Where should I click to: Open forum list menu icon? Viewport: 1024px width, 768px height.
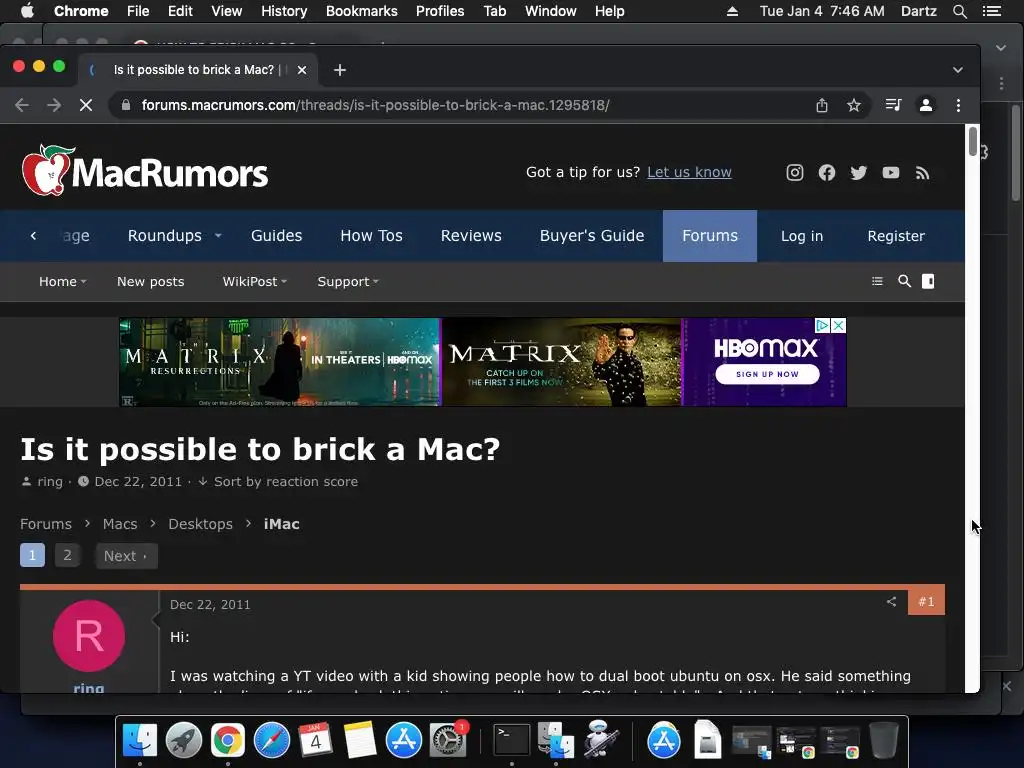click(x=877, y=281)
